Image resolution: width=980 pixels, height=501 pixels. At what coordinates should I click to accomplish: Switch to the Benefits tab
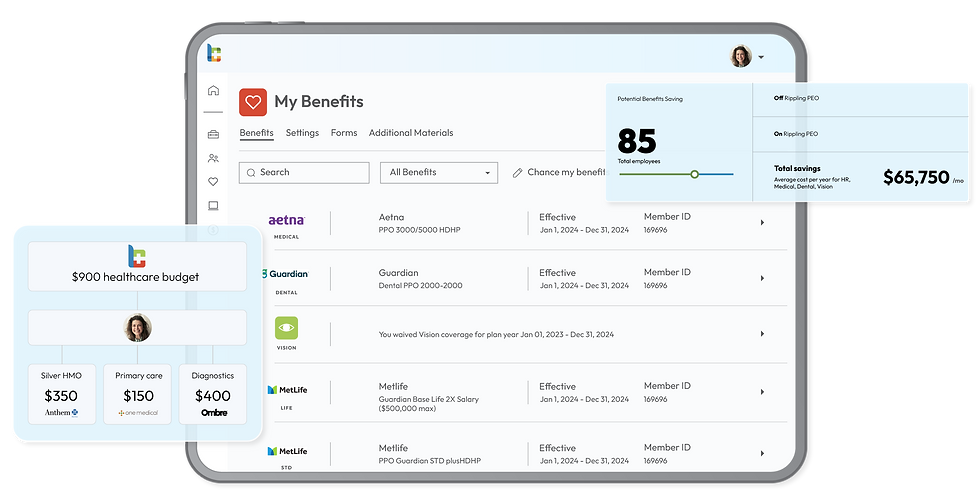pyautogui.click(x=256, y=133)
